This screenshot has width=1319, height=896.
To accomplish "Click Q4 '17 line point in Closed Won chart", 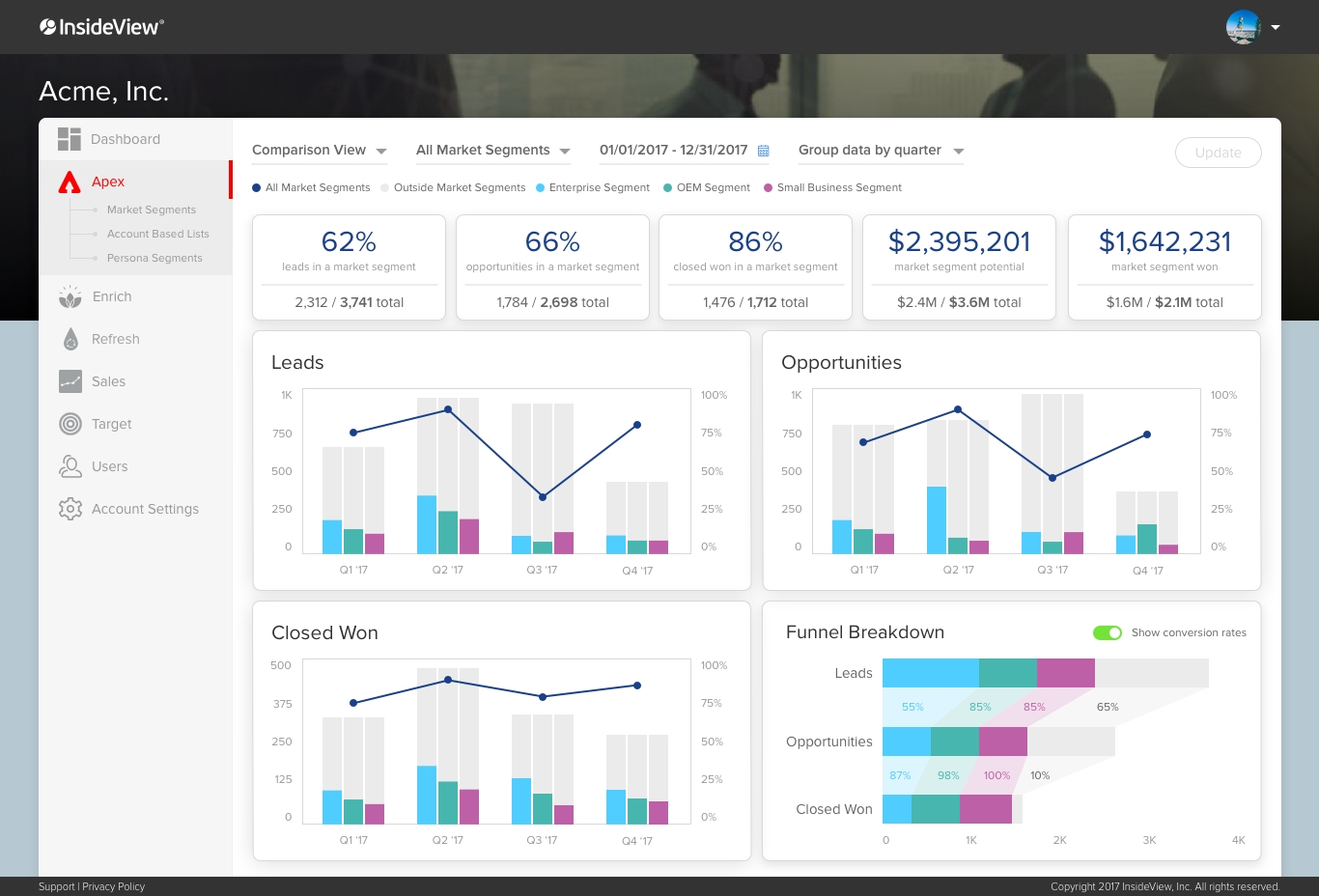I will (x=637, y=686).
